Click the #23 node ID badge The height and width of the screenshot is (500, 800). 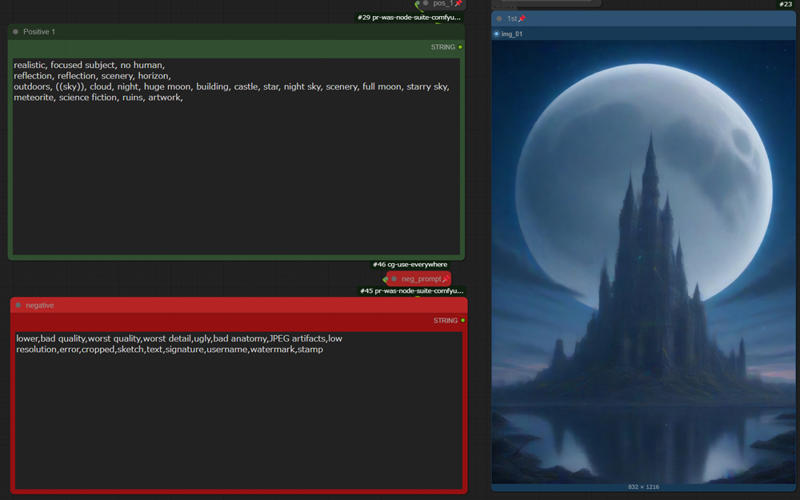pos(785,4)
